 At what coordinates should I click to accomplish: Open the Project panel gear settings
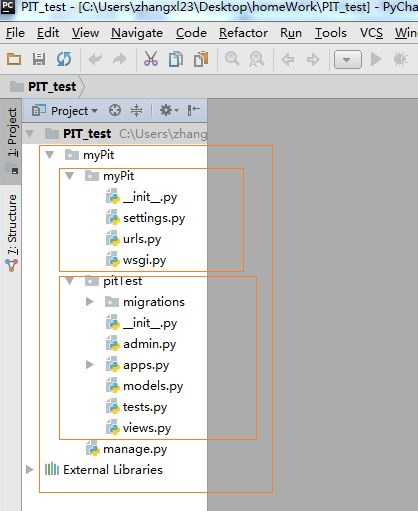pyautogui.click(x=169, y=110)
